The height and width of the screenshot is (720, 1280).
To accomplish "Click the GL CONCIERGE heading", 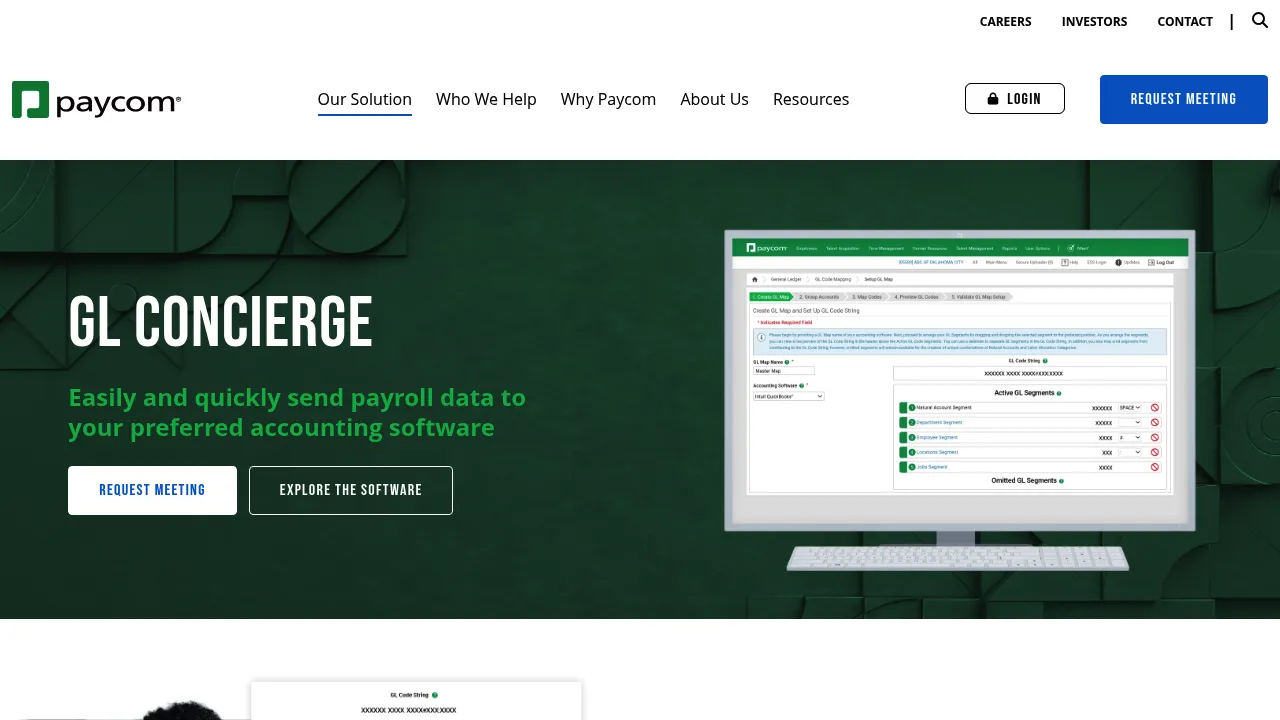I will click(x=220, y=322).
